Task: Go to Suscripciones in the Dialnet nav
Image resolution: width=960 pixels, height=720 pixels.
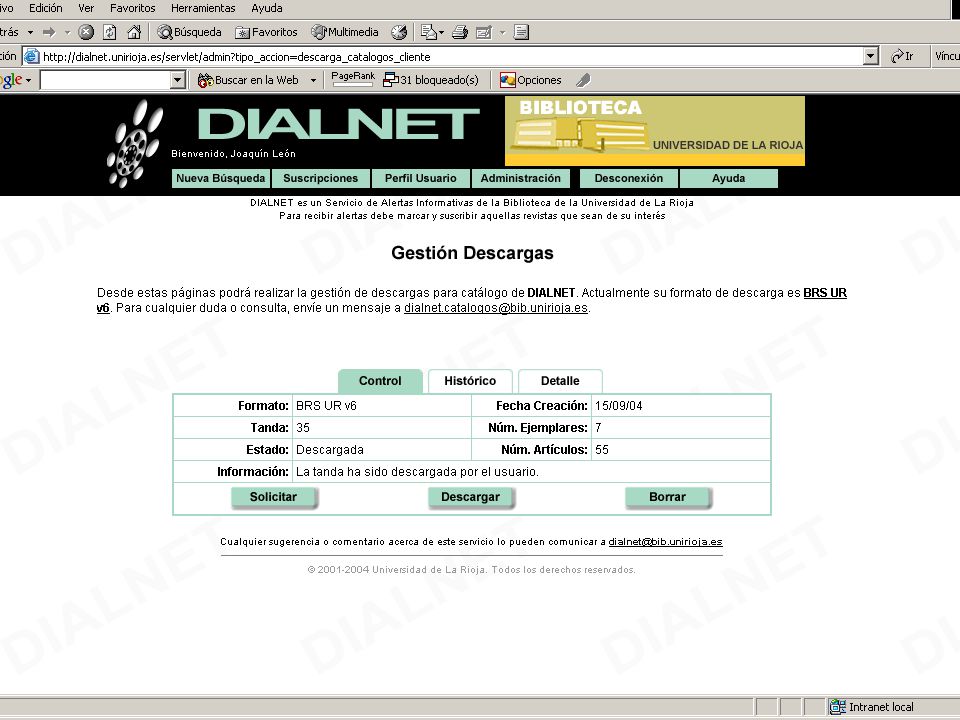Action: (x=321, y=178)
